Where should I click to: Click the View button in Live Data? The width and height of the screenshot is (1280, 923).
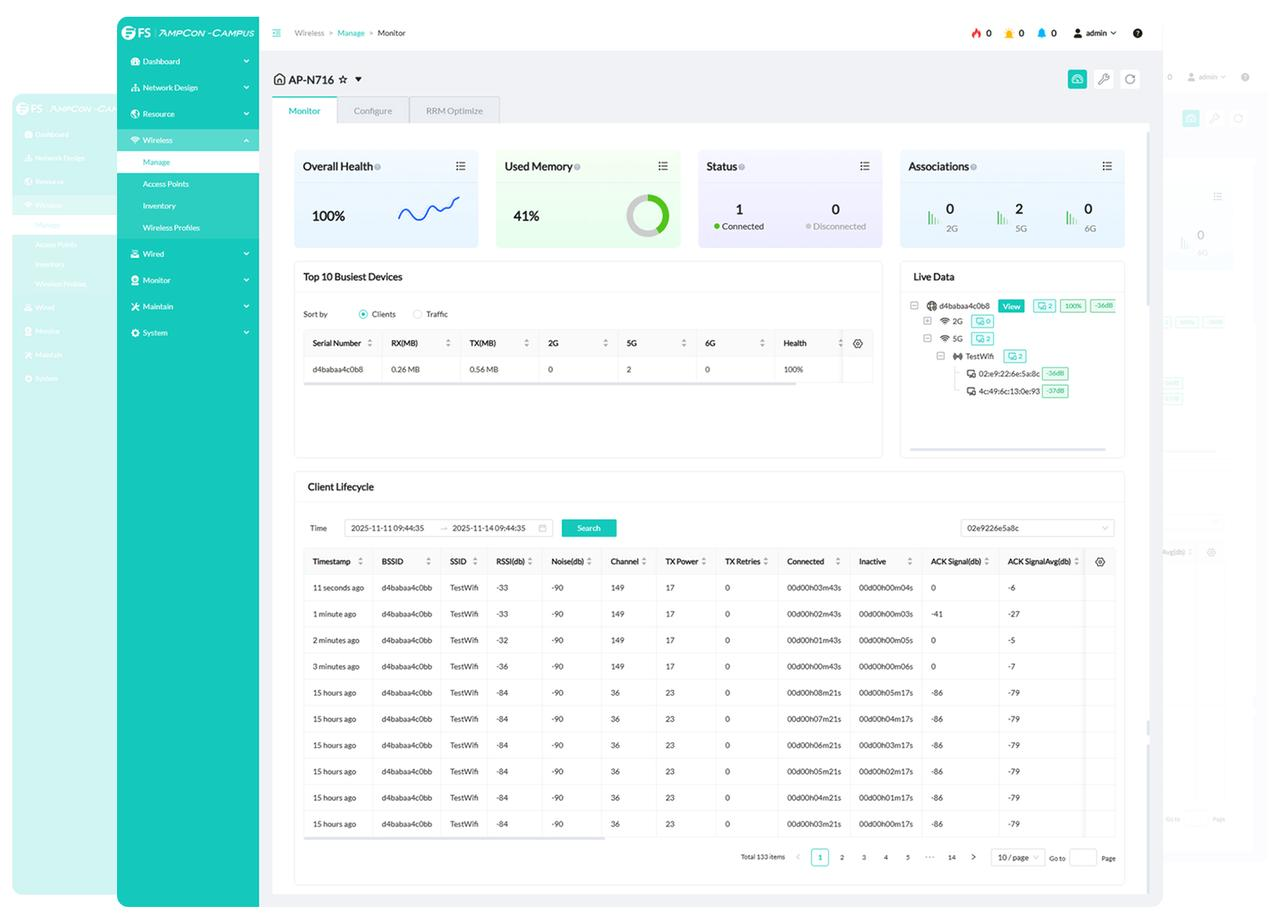point(1011,306)
